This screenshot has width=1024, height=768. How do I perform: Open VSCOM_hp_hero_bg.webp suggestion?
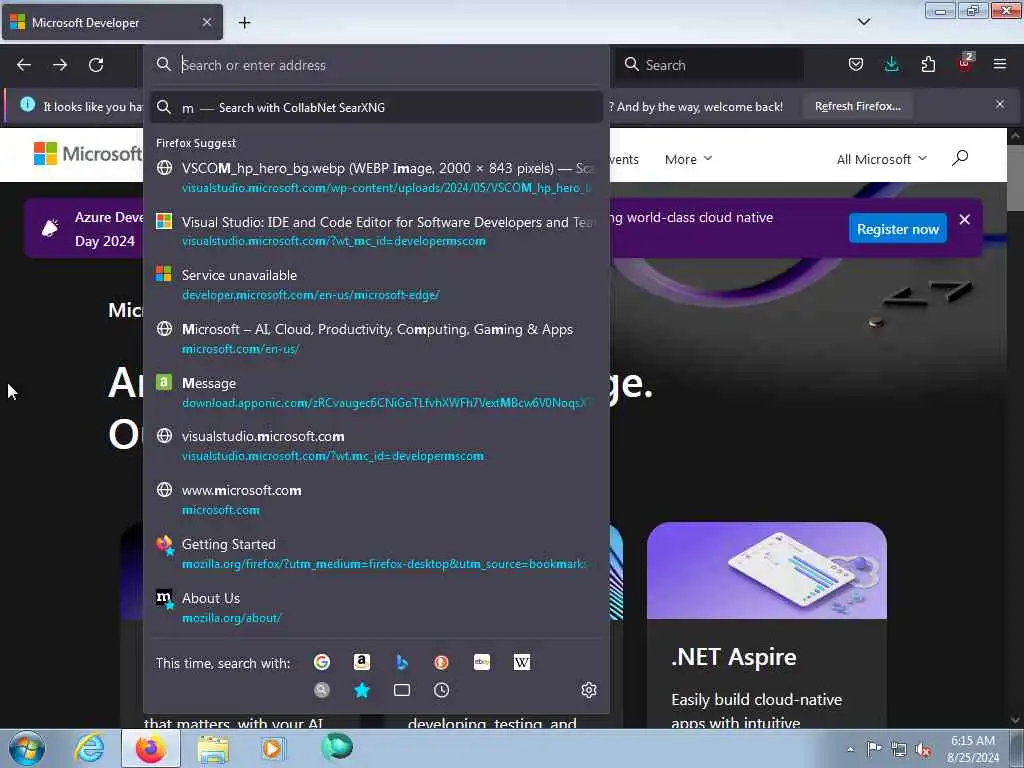377,178
